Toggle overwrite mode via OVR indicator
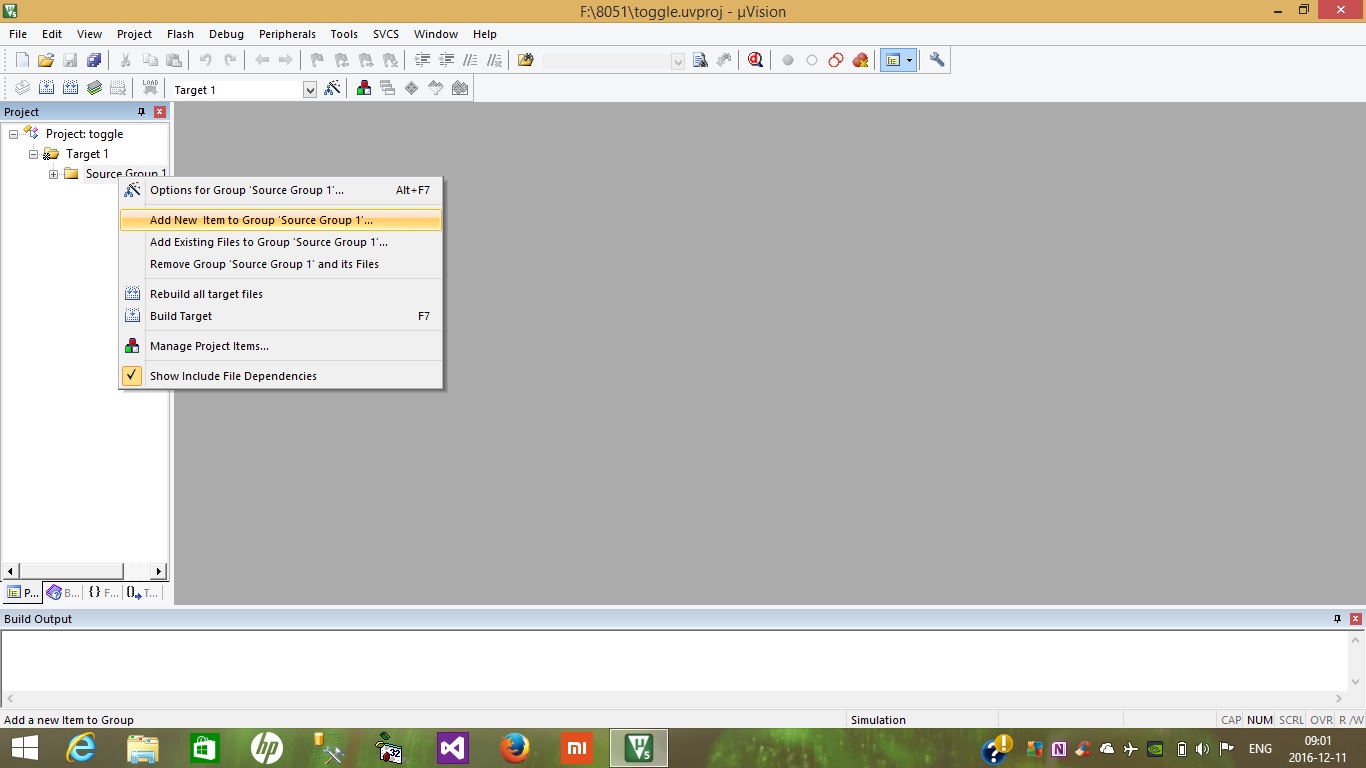Viewport: 1366px width, 768px height. [x=1322, y=720]
